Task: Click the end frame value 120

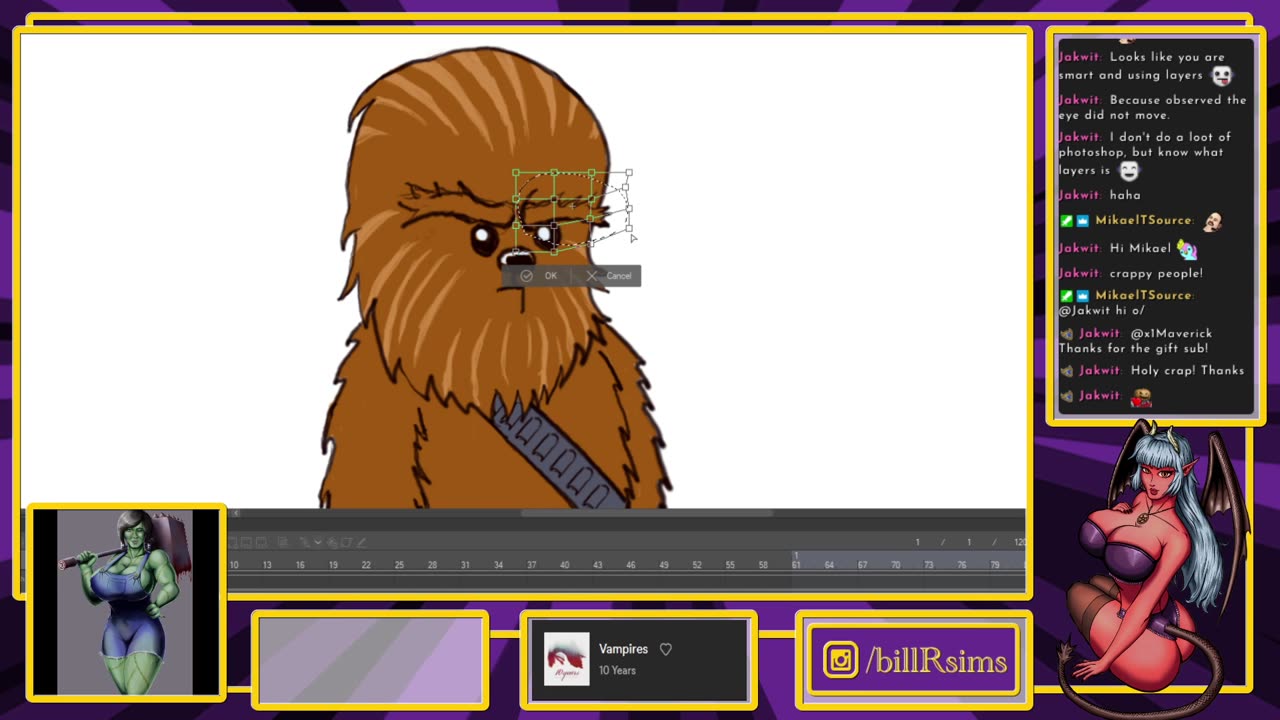Action: tap(1018, 542)
